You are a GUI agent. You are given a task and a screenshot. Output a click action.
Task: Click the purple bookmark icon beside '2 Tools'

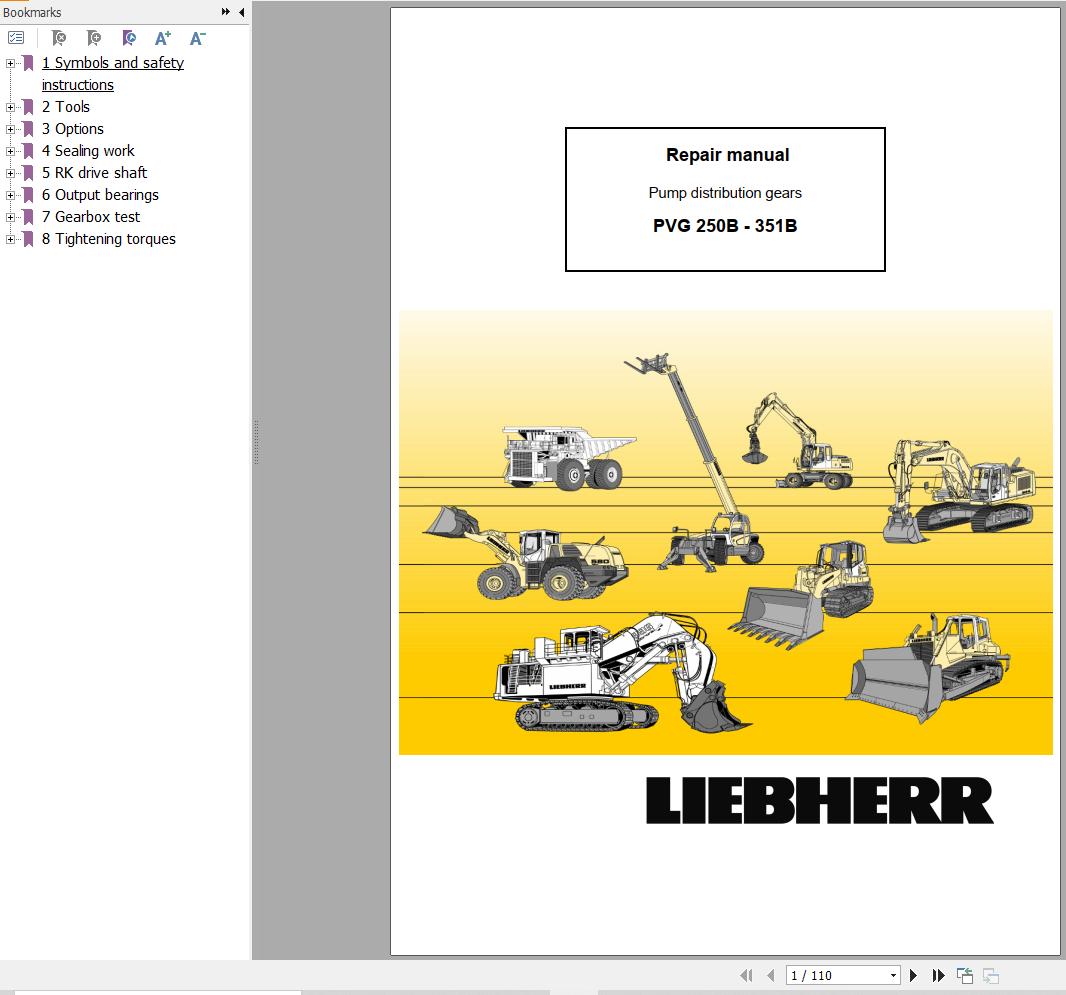(28, 107)
